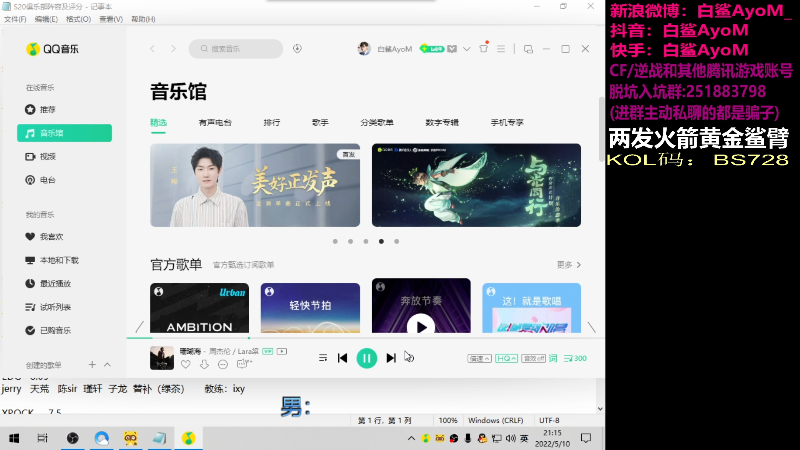The width and height of the screenshot is (800, 450).
Task: Seek using the song progress bar
Action: coord(365,338)
